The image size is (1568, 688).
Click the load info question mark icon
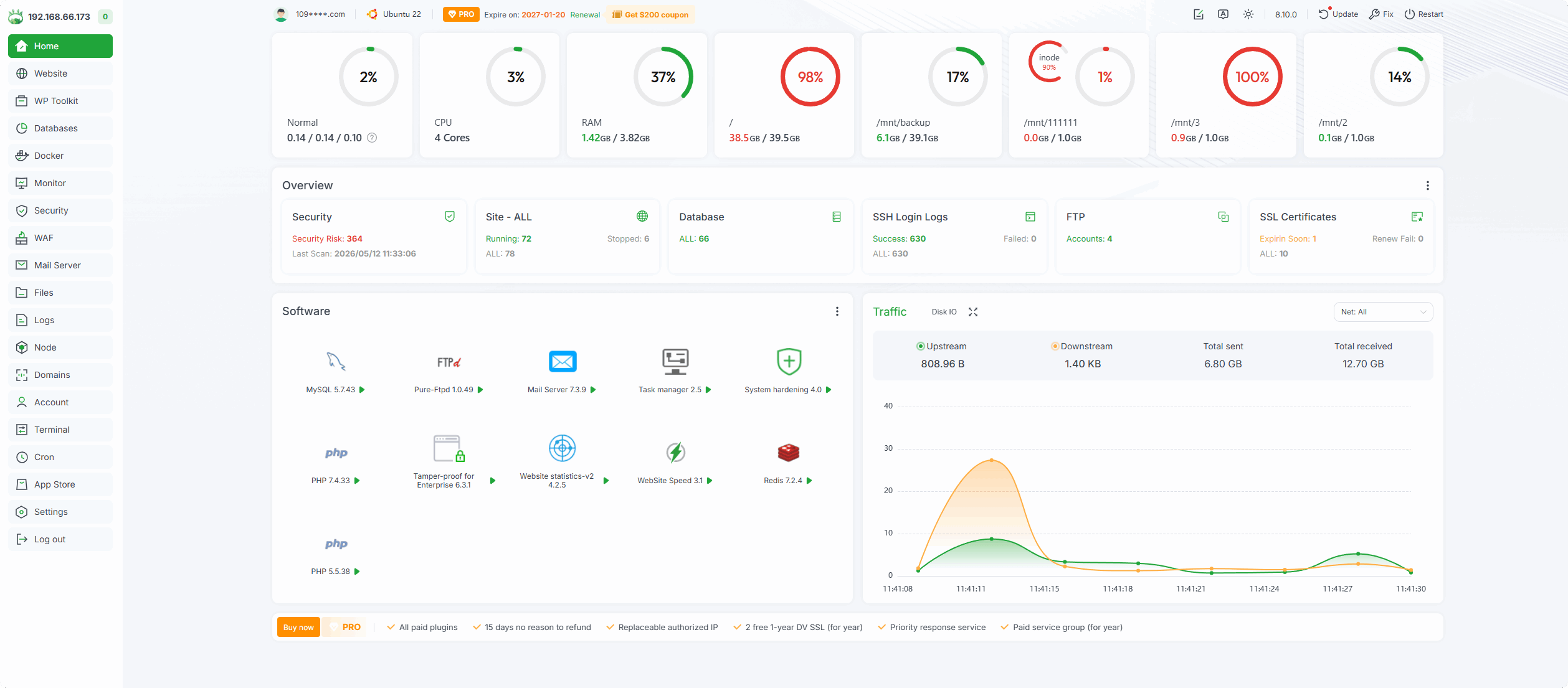[x=372, y=138]
